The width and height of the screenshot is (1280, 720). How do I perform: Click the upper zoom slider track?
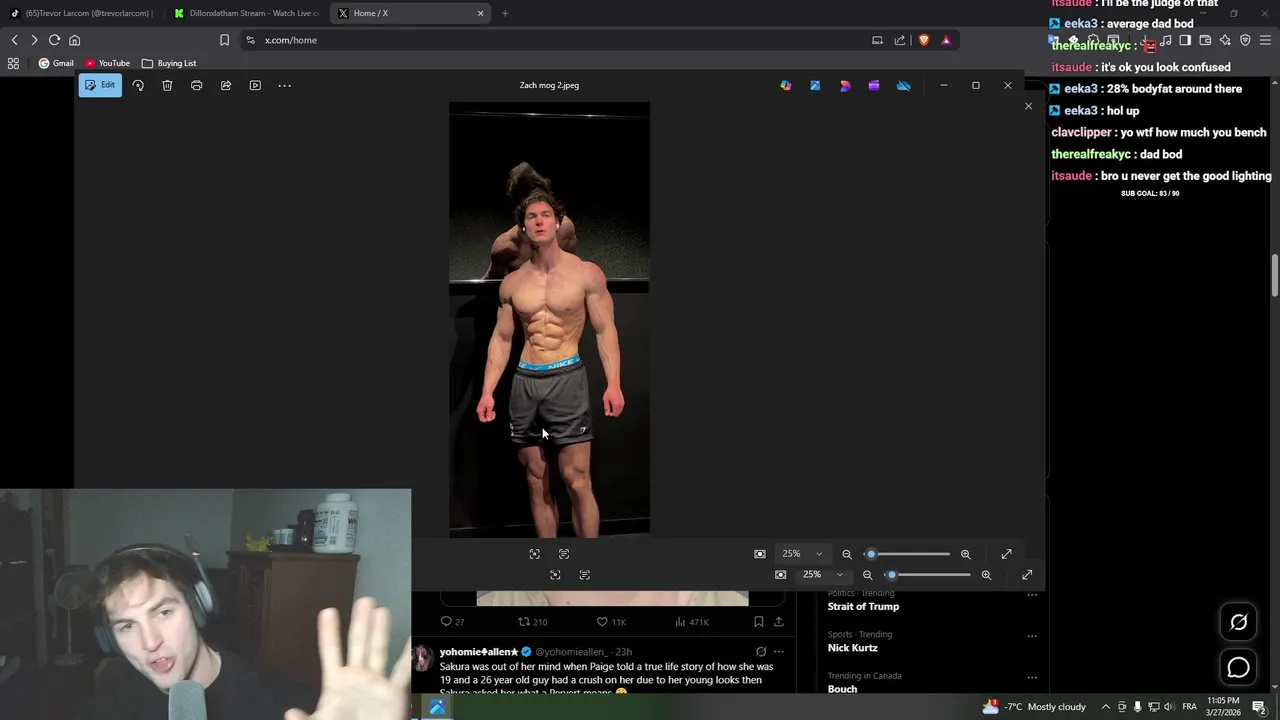[x=908, y=554]
